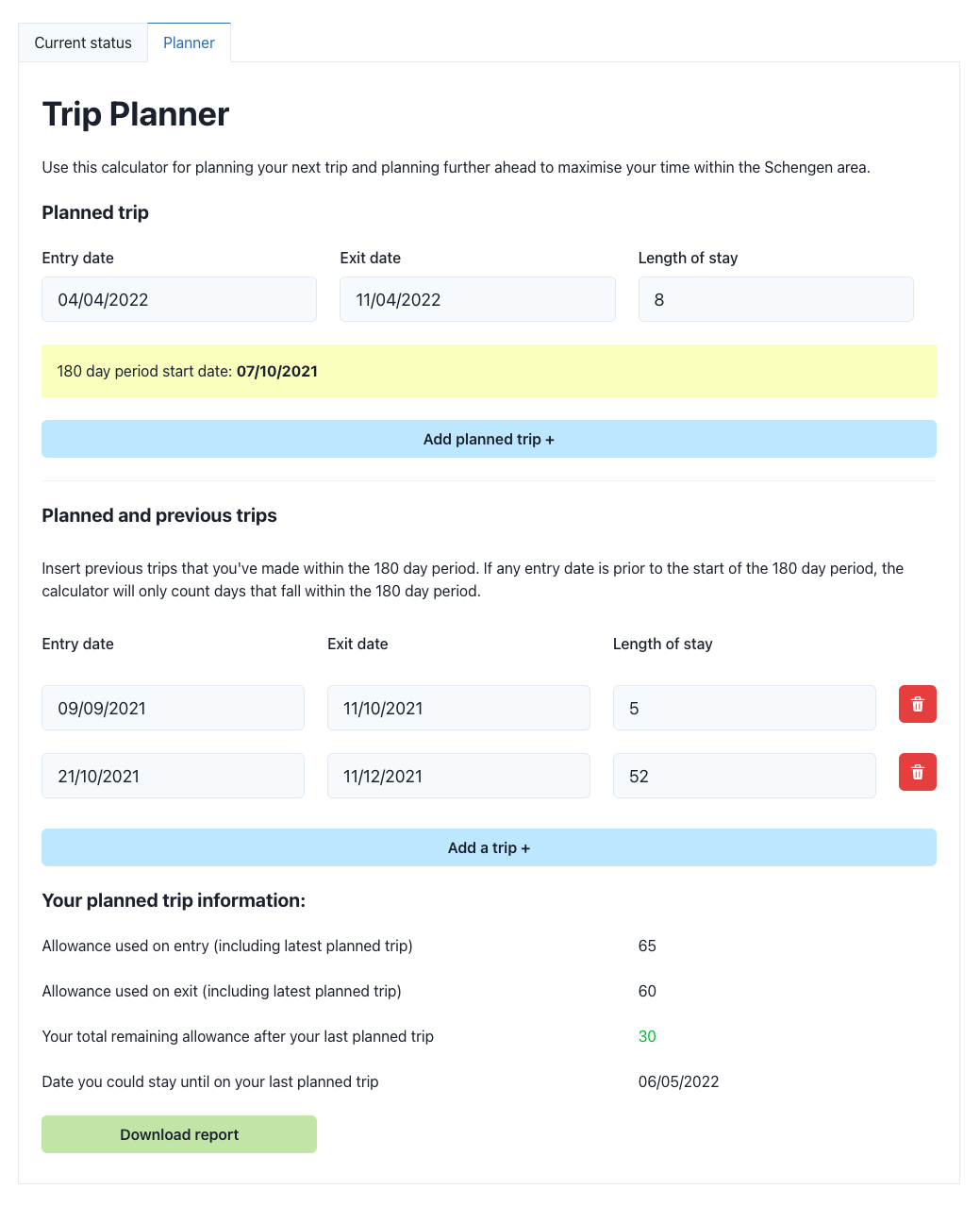Click the green remaining allowance value 30
This screenshot has width=980, height=1206.
point(647,1036)
